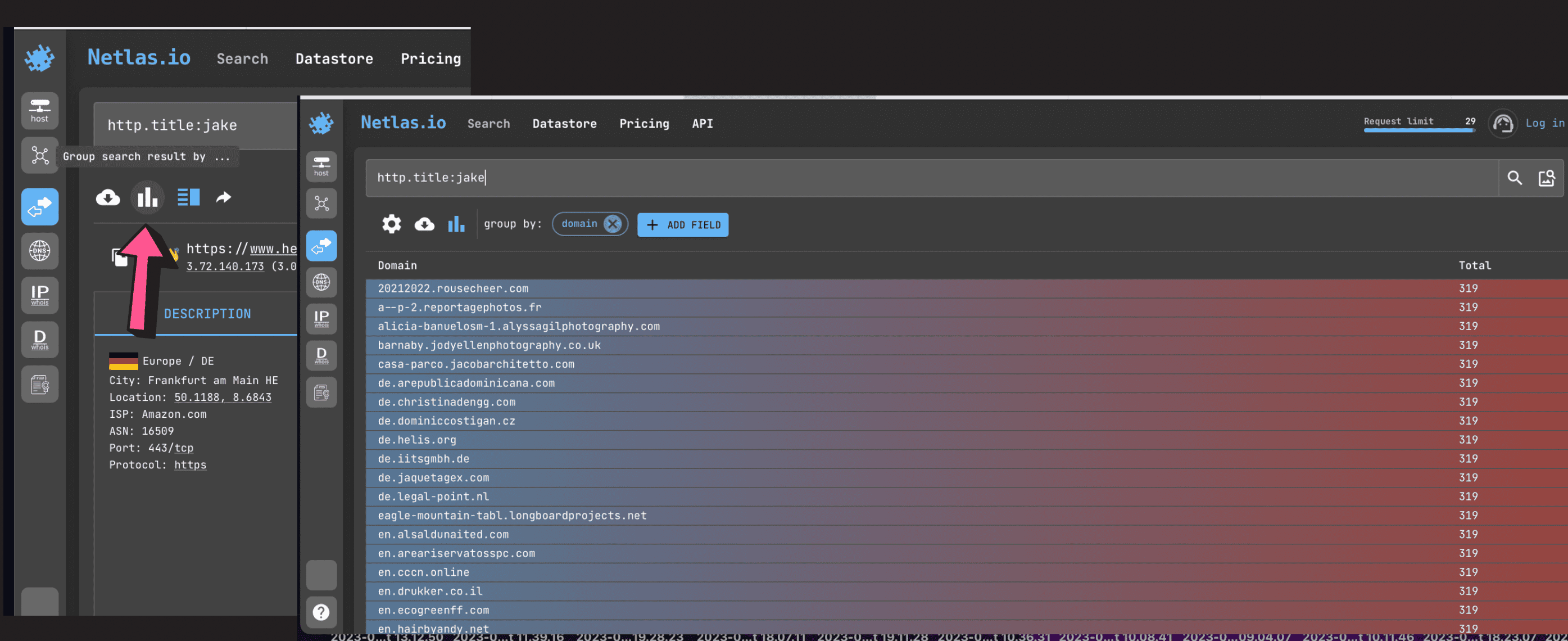The height and width of the screenshot is (641, 1568).
Task: Remove the domain group-by chip
Action: click(613, 224)
